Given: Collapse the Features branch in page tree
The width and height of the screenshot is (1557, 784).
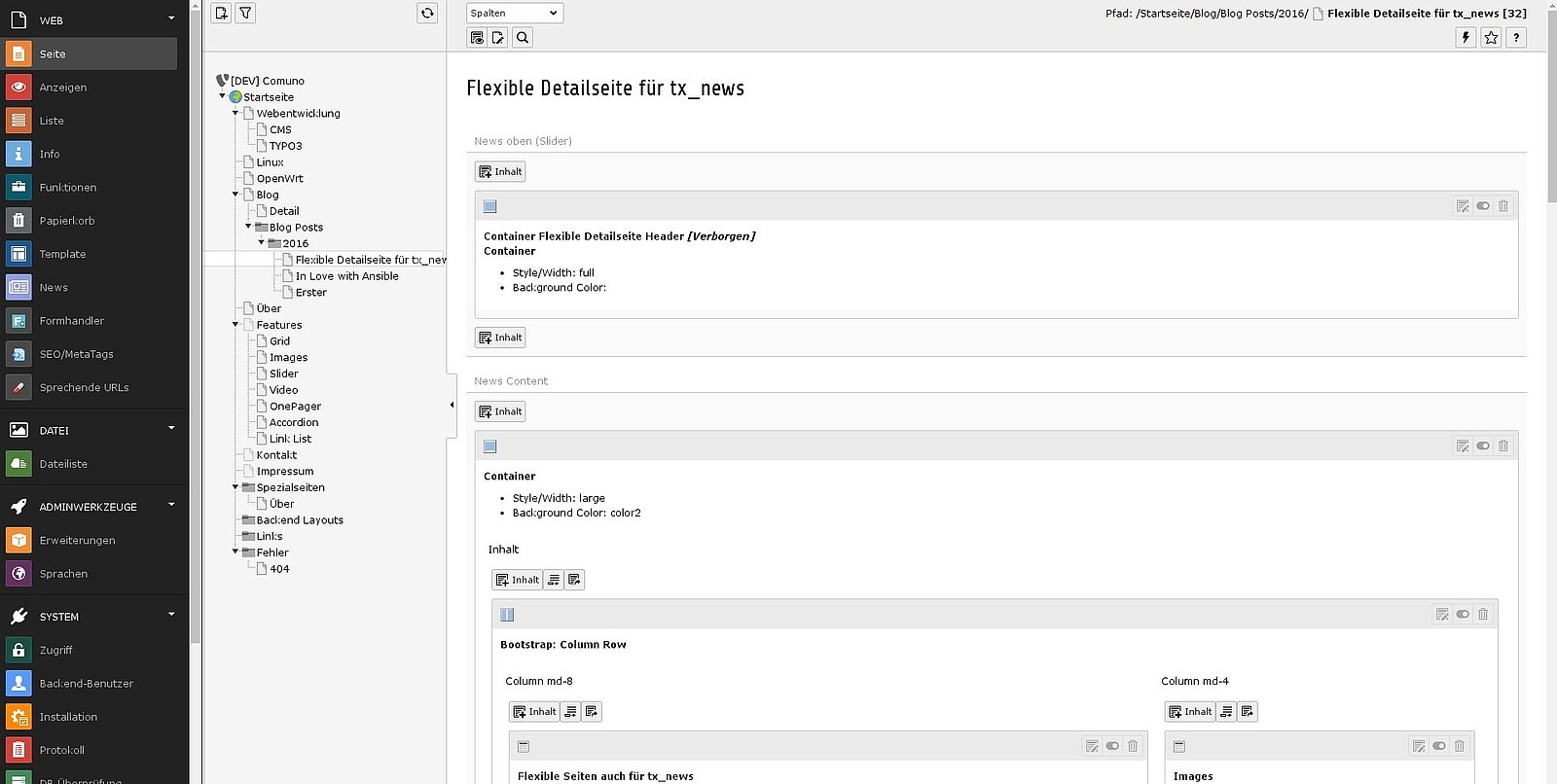Looking at the screenshot, I should pyautogui.click(x=235, y=325).
